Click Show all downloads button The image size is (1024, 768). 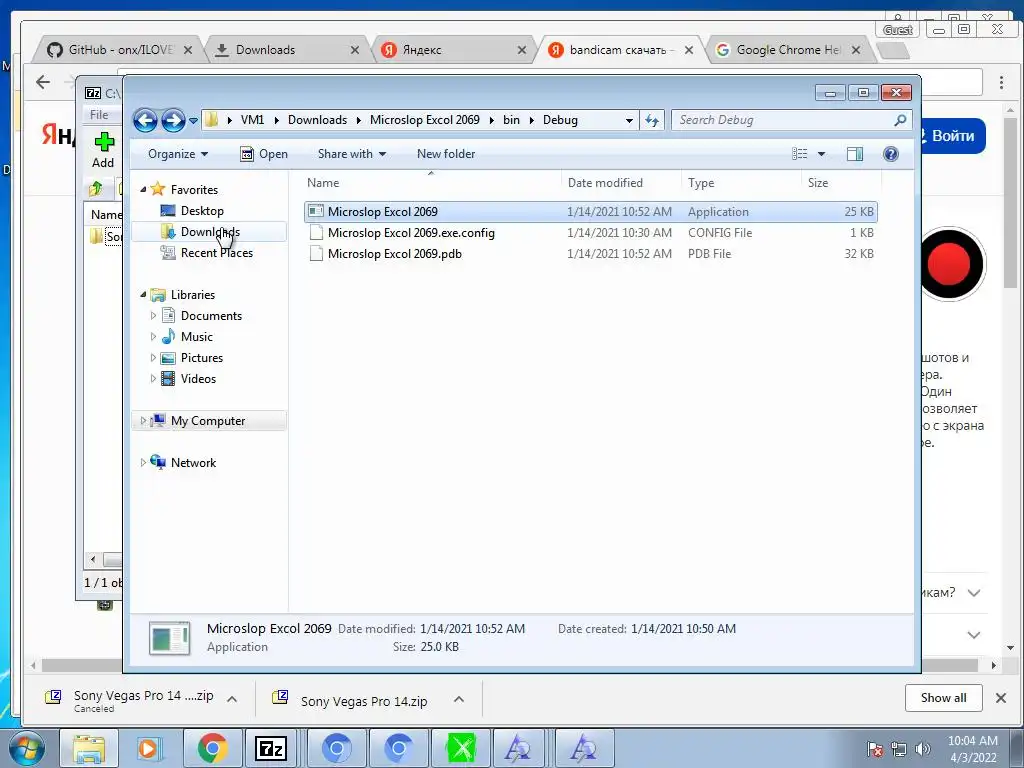(x=944, y=698)
